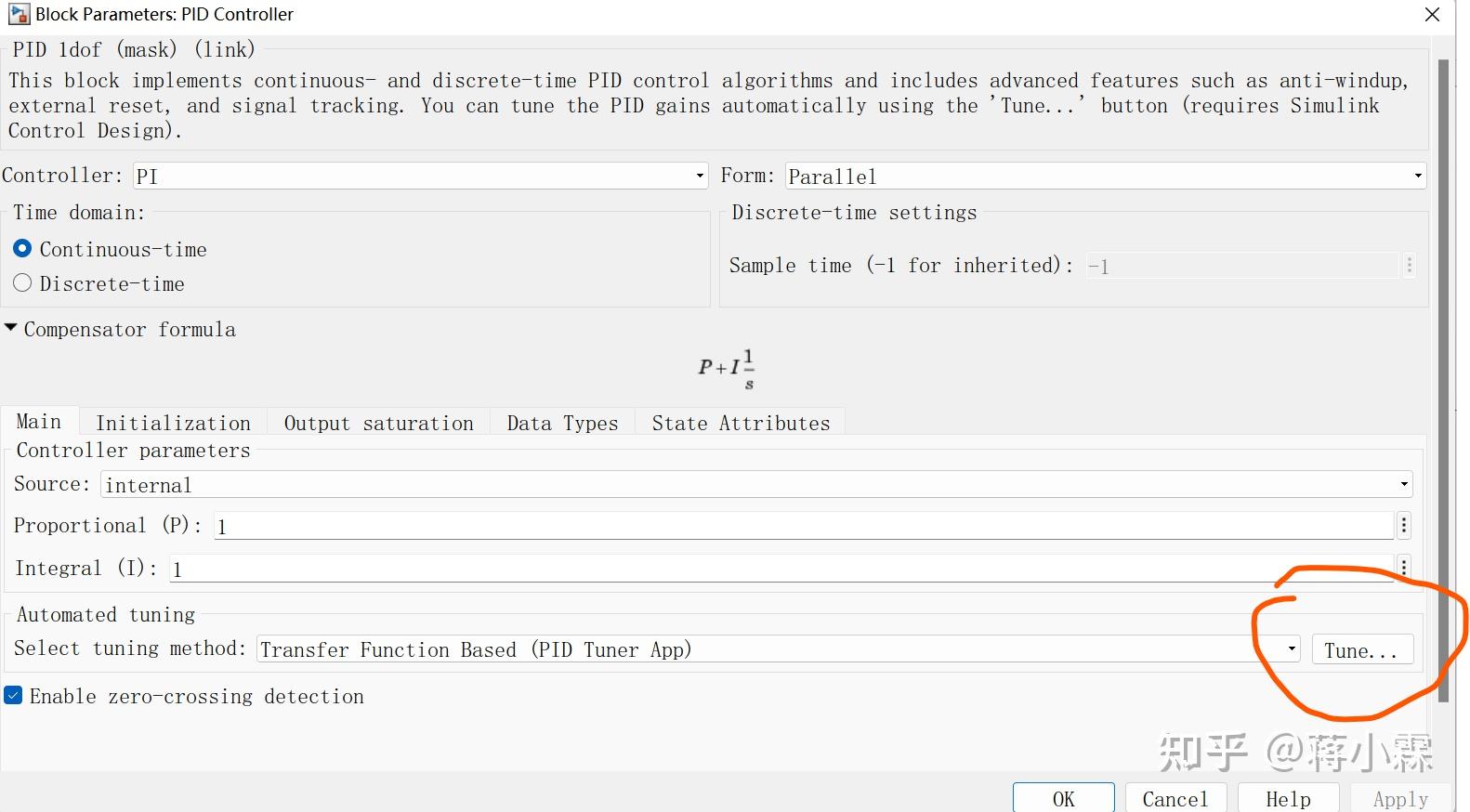Open the Controller type dropdown
This screenshot has height=812, width=1470.
click(420, 176)
